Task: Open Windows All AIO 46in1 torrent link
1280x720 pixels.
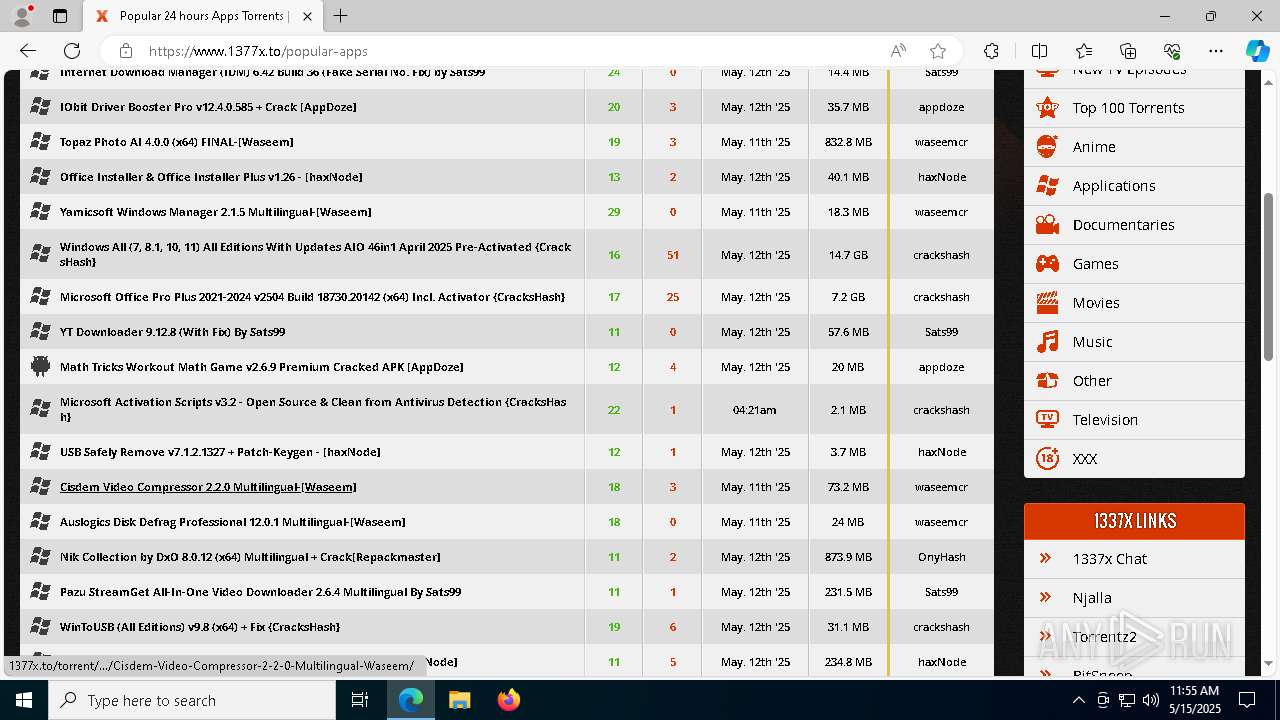Action: [x=315, y=254]
